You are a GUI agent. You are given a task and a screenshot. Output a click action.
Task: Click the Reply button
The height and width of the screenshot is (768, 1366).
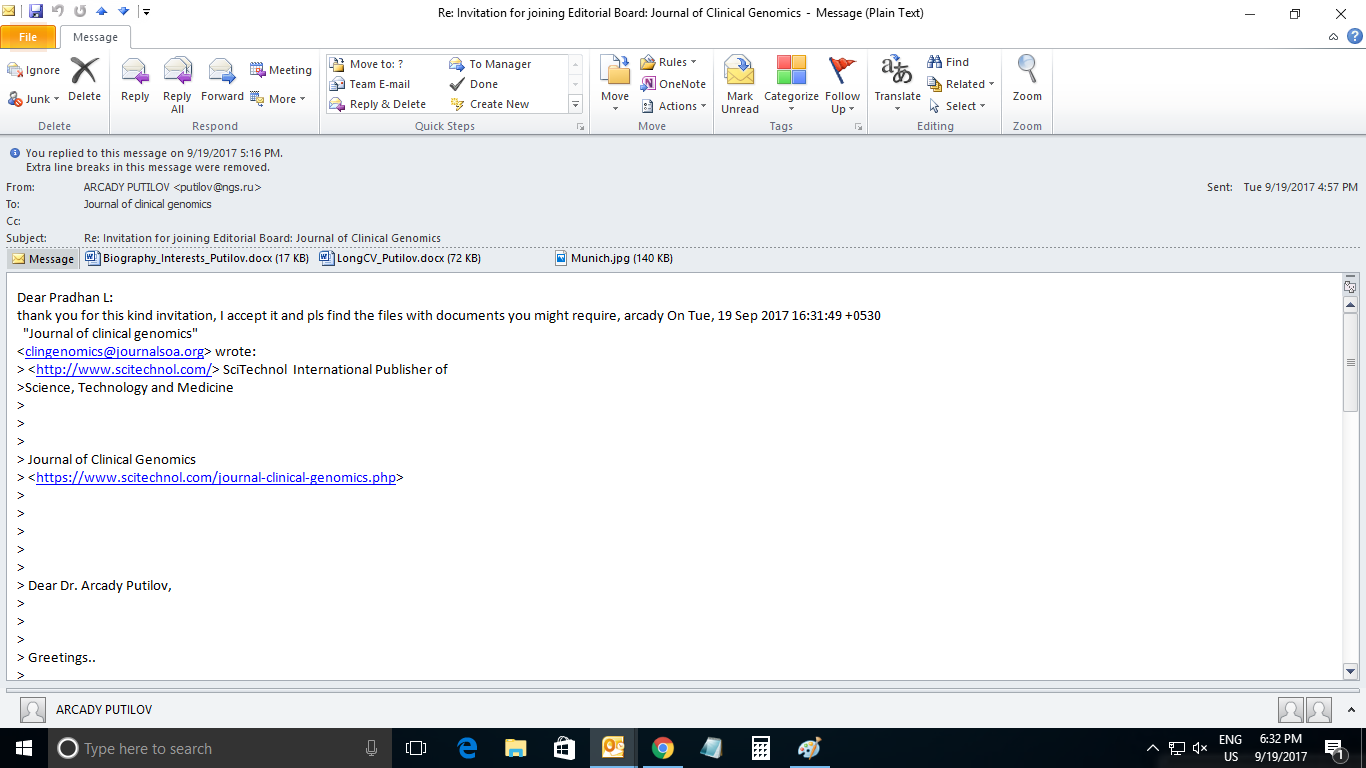tap(135, 80)
